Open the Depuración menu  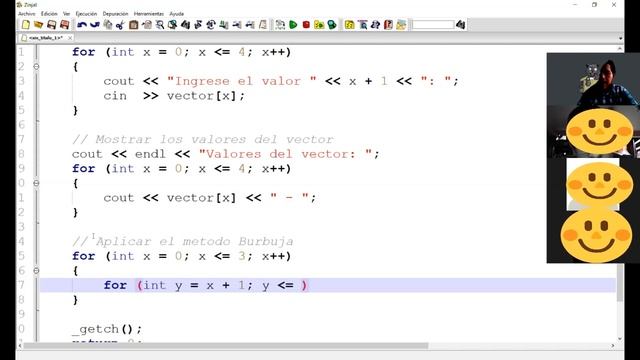click(116, 13)
